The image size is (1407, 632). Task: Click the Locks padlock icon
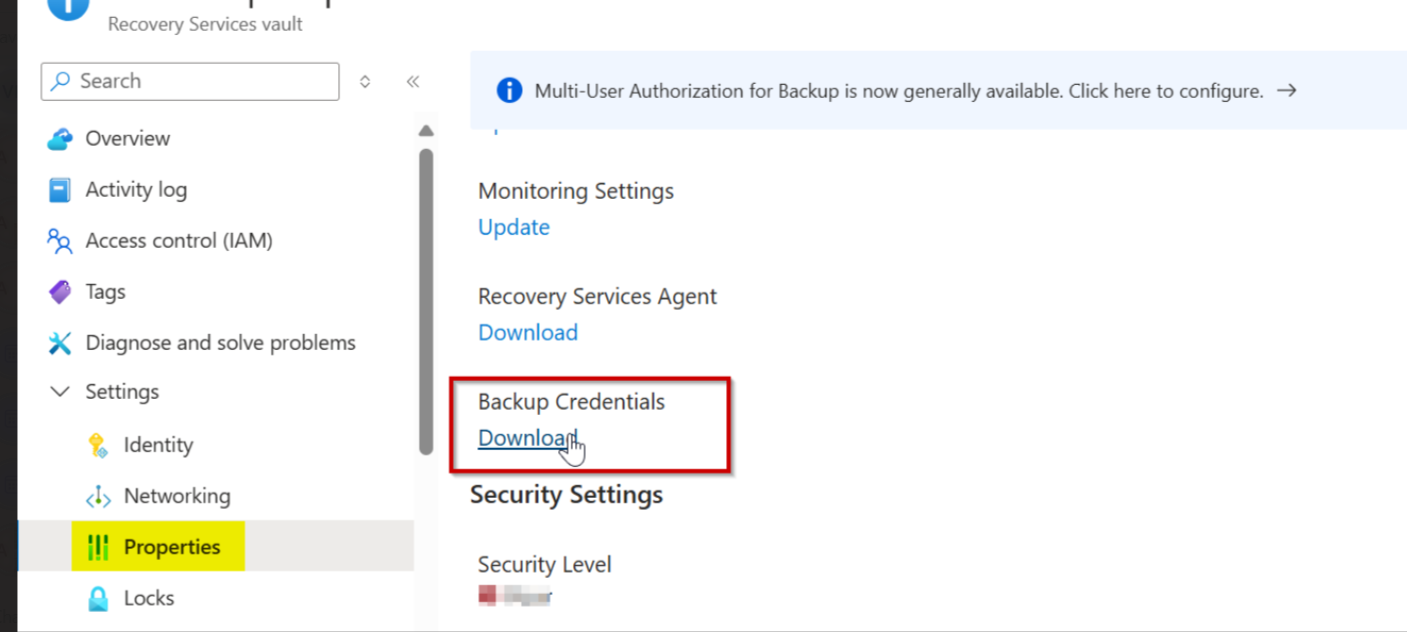(98, 598)
